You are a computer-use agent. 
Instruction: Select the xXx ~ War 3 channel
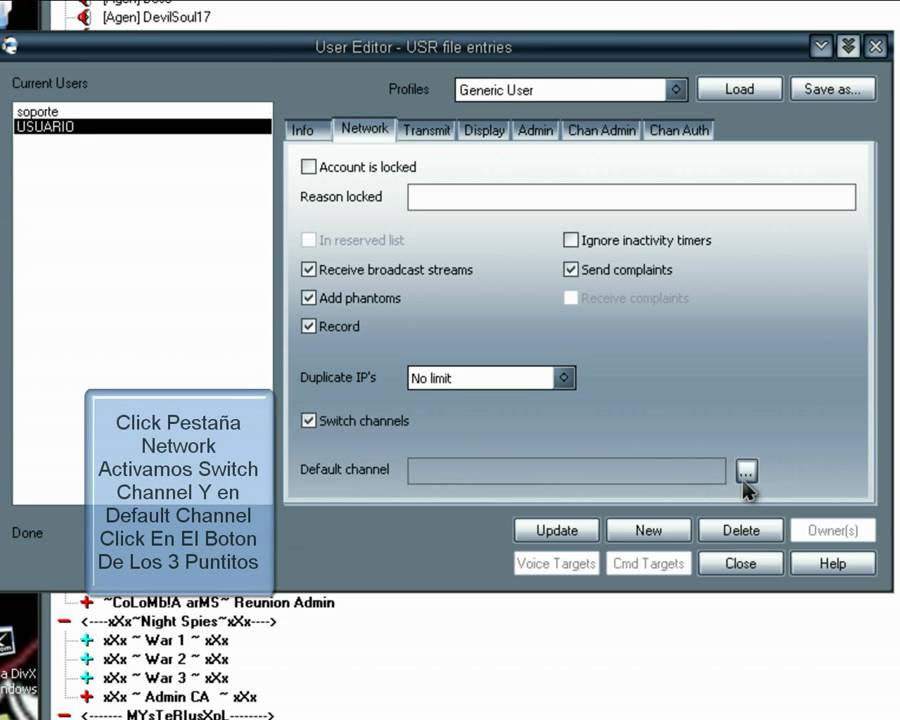coord(166,678)
